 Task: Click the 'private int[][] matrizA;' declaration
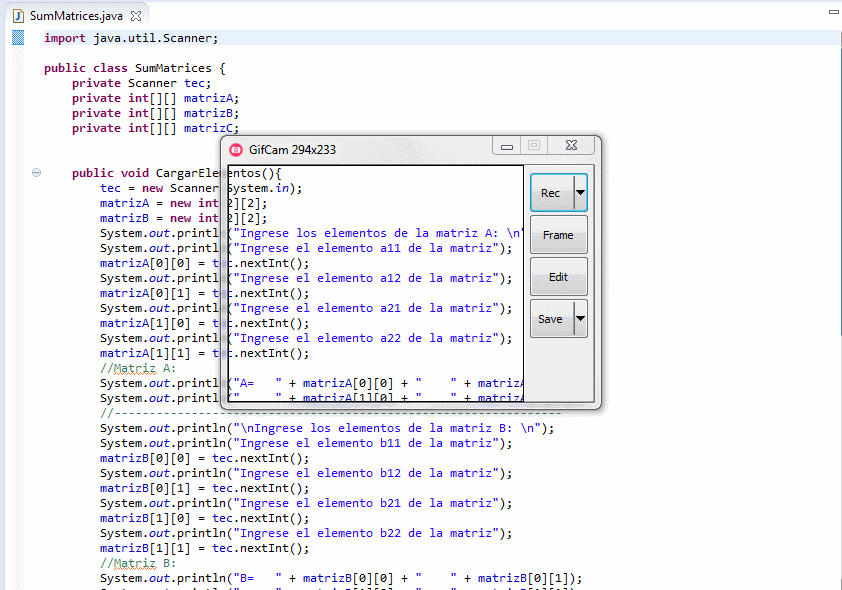(x=156, y=98)
